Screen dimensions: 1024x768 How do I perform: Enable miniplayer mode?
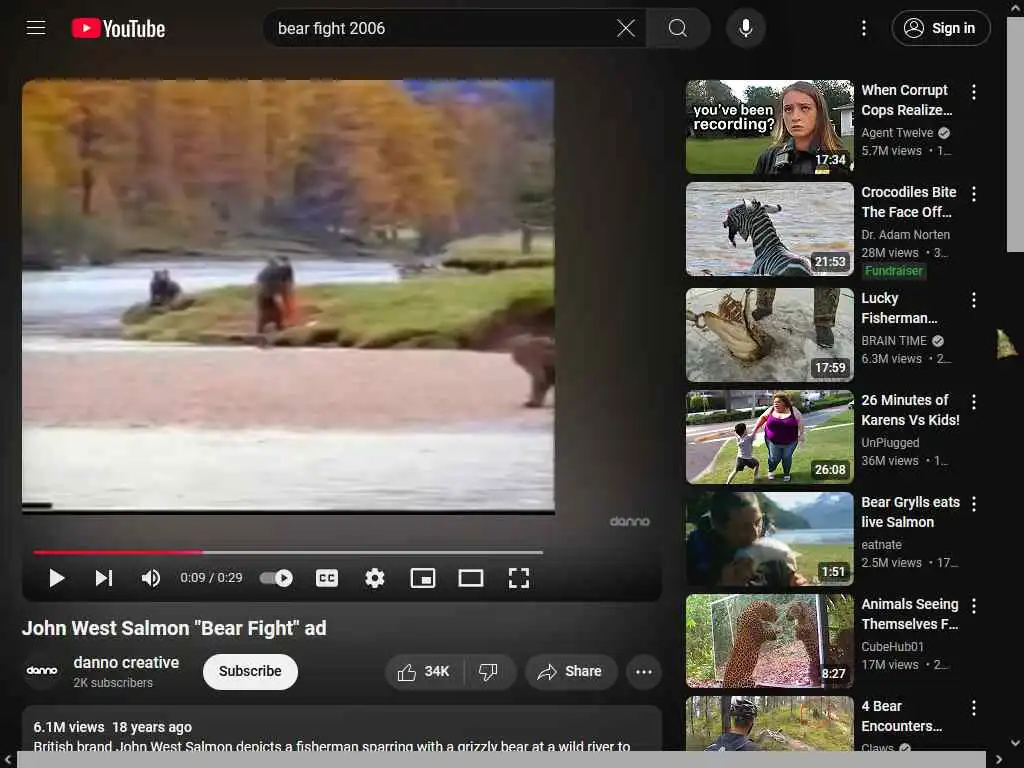pos(423,578)
